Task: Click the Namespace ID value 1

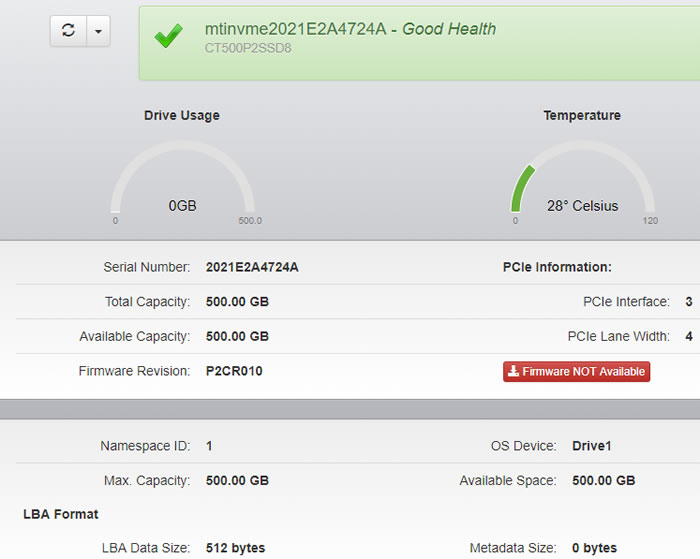Action: 209,446
